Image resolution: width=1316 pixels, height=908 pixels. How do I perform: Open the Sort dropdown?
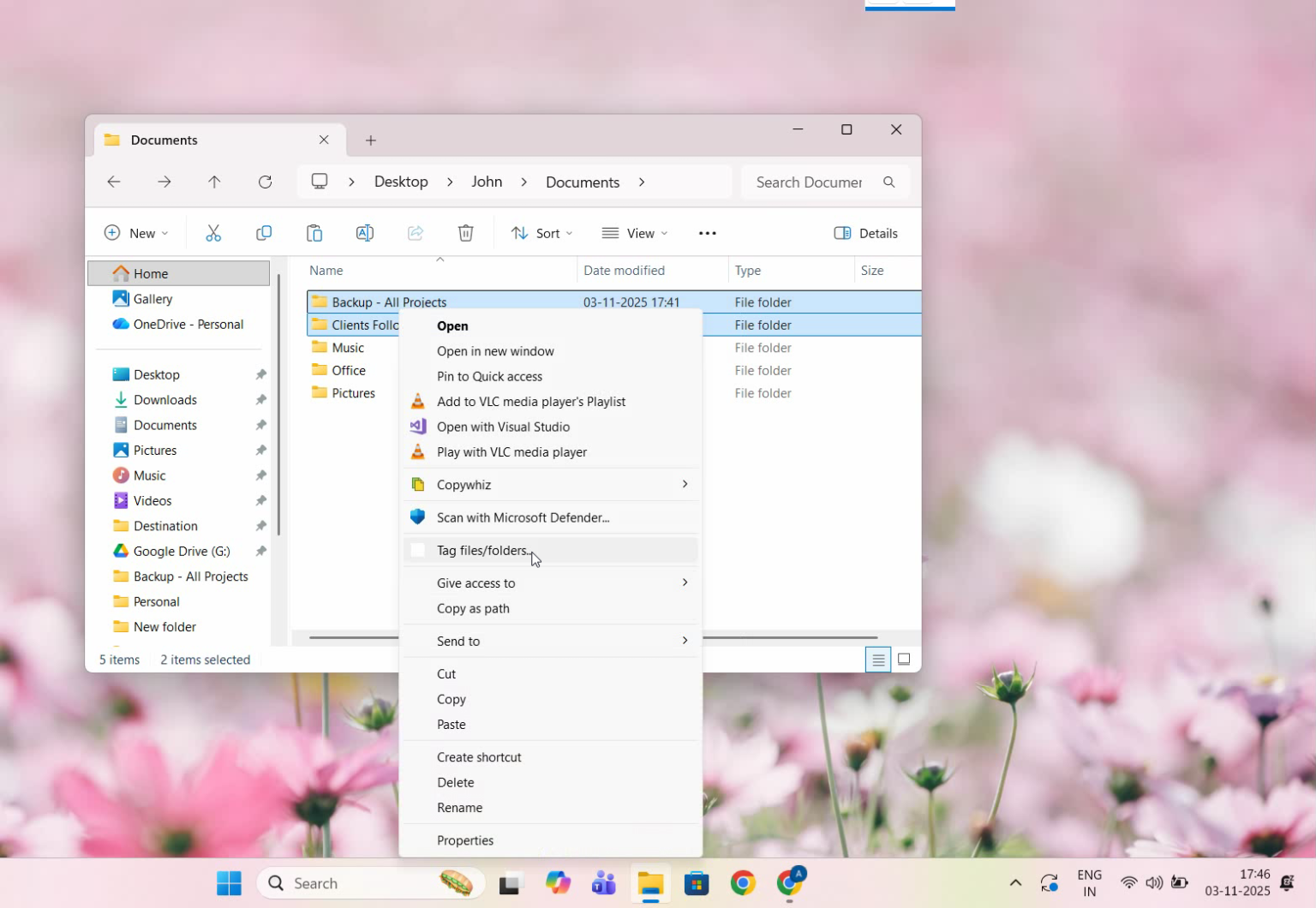[x=541, y=232]
